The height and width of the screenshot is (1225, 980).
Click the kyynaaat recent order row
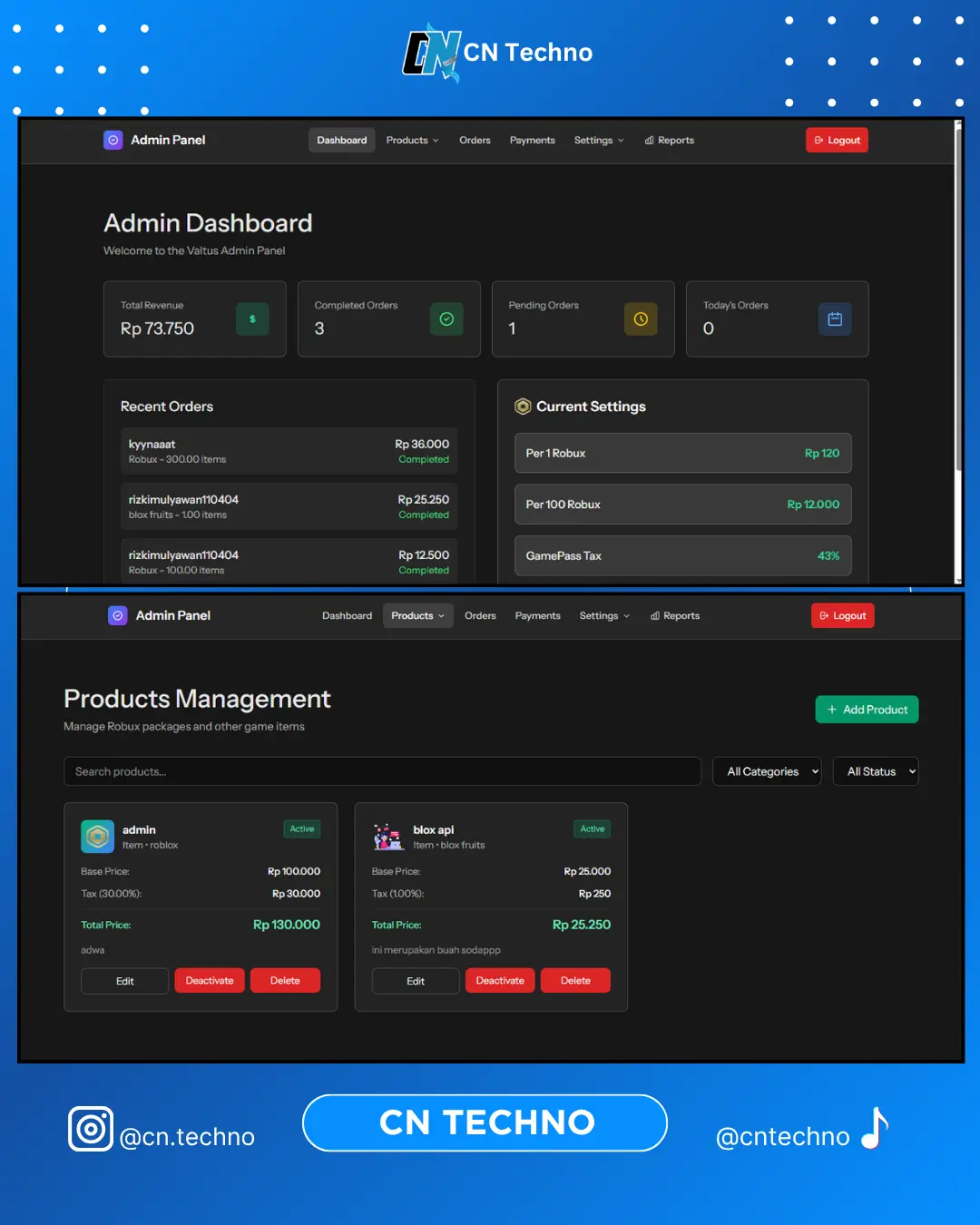[289, 451]
